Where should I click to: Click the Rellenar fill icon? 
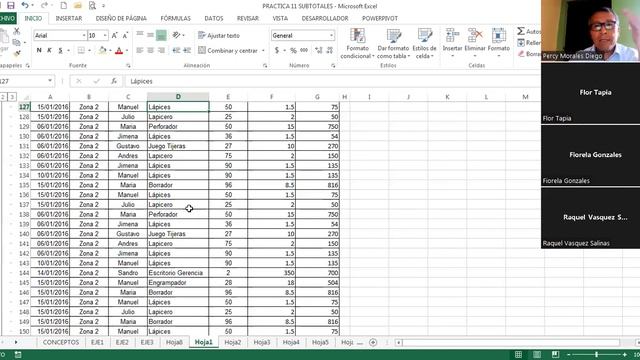tap(521, 42)
